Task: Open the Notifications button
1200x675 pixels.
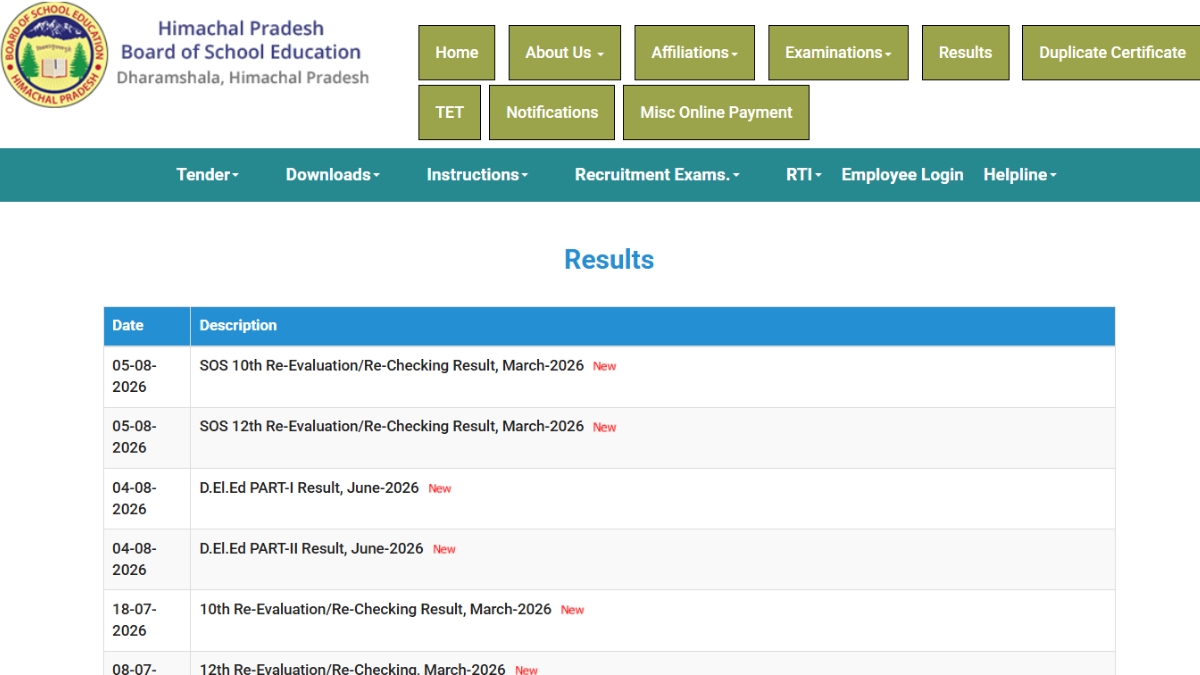Action: (552, 112)
